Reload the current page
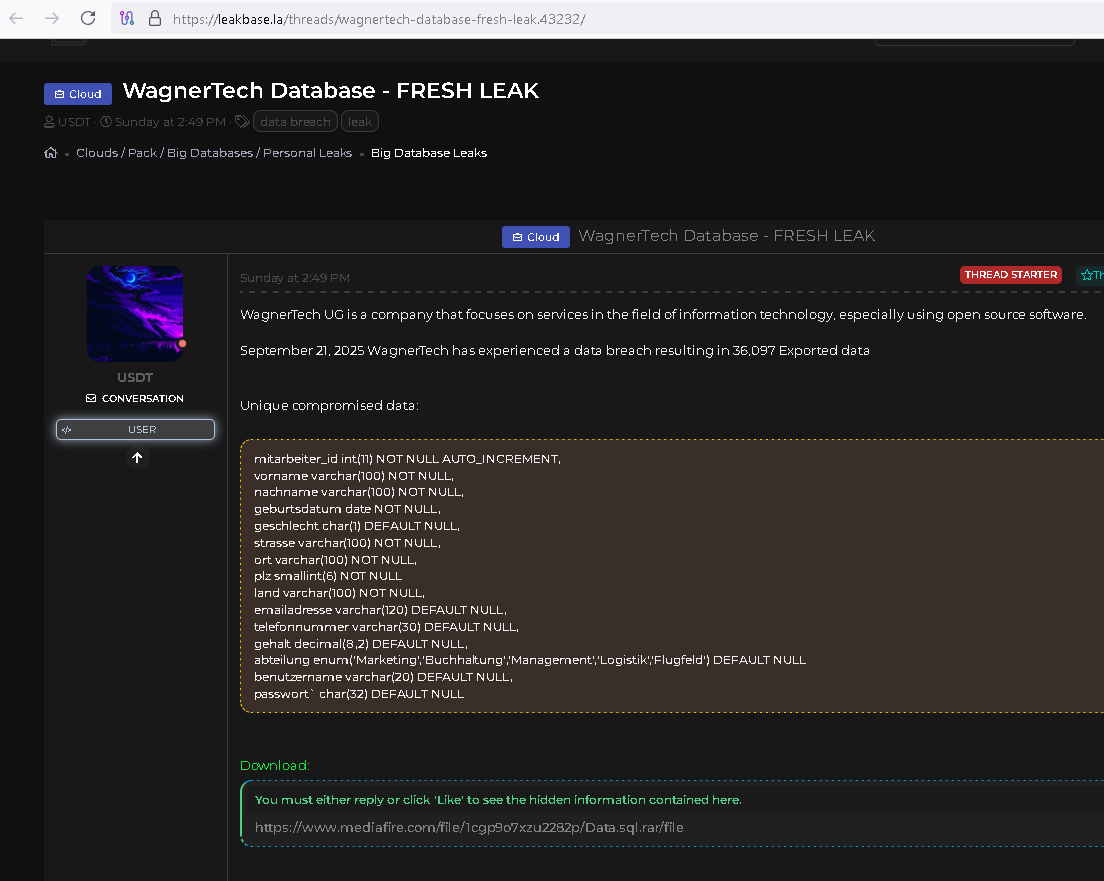This screenshot has height=881, width=1104. [88, 18]
